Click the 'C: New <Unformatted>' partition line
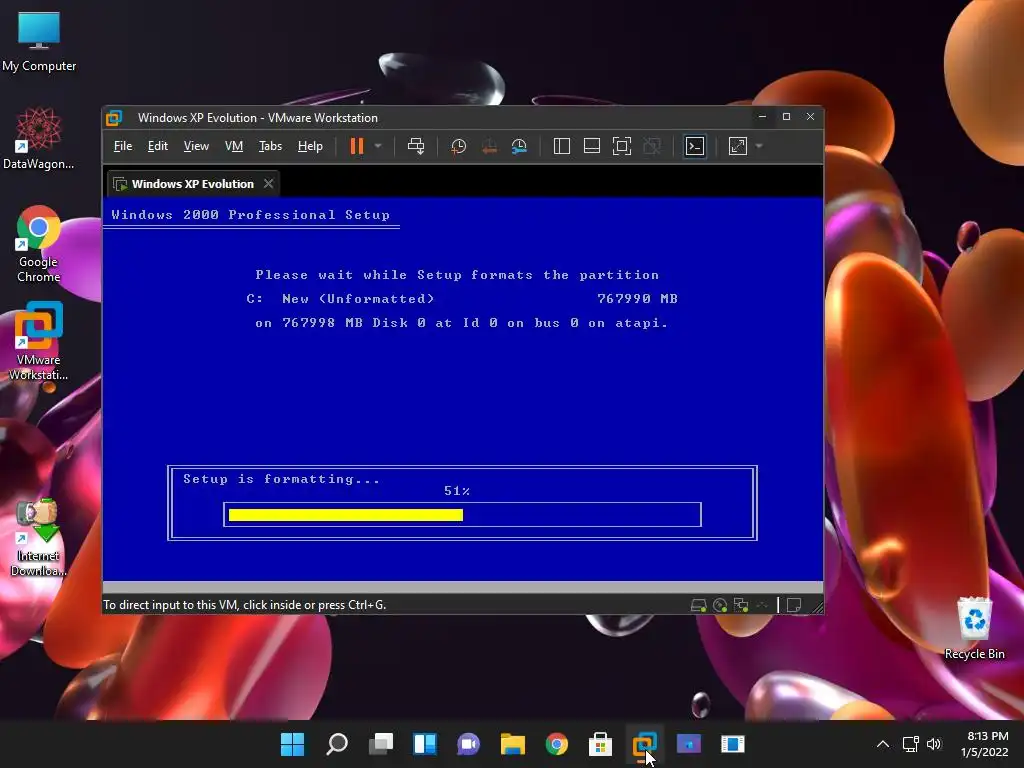This screenshot has height=768, width=1024. [462, 299]
